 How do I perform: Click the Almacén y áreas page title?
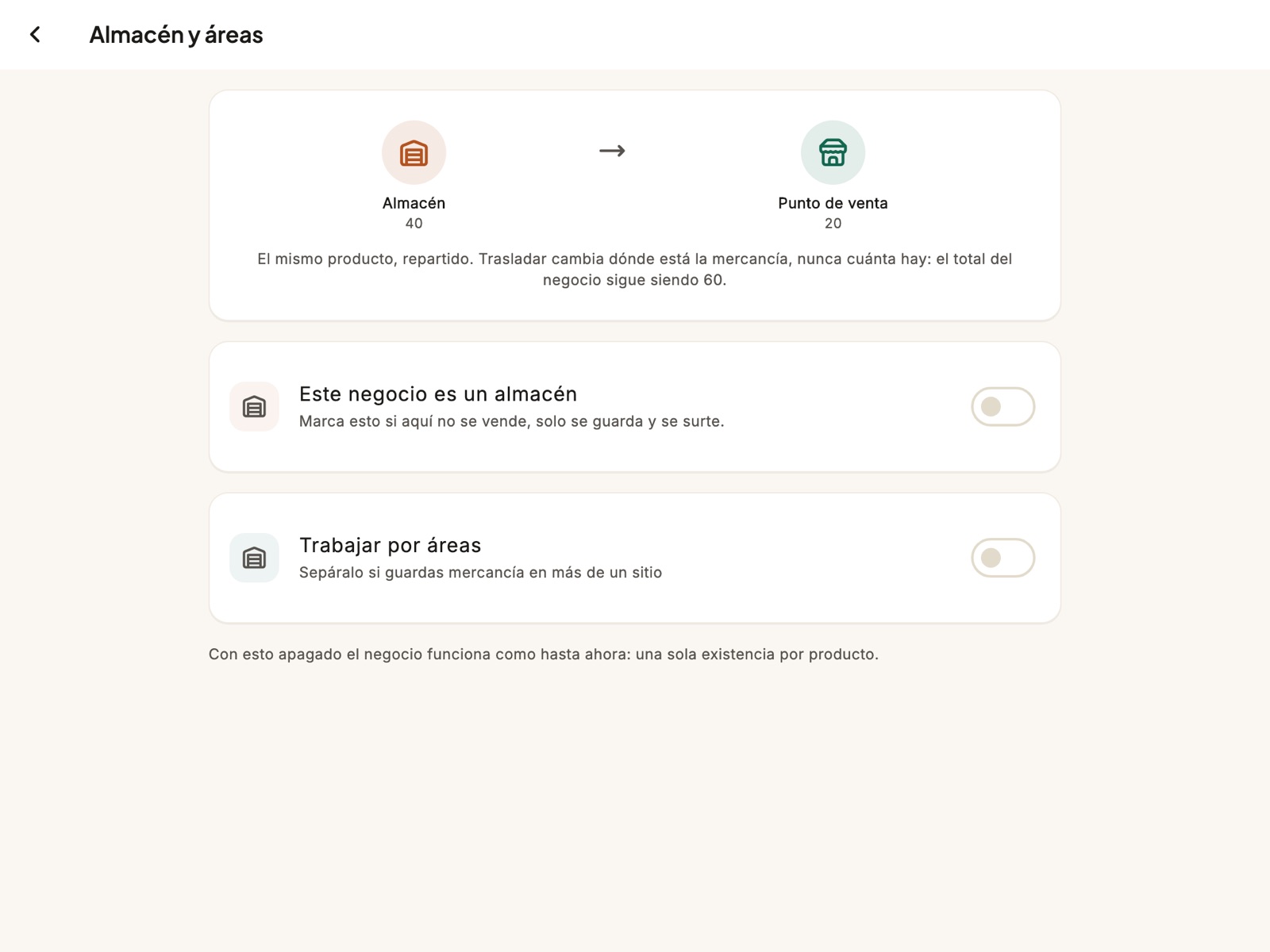[x=176, y=35]
